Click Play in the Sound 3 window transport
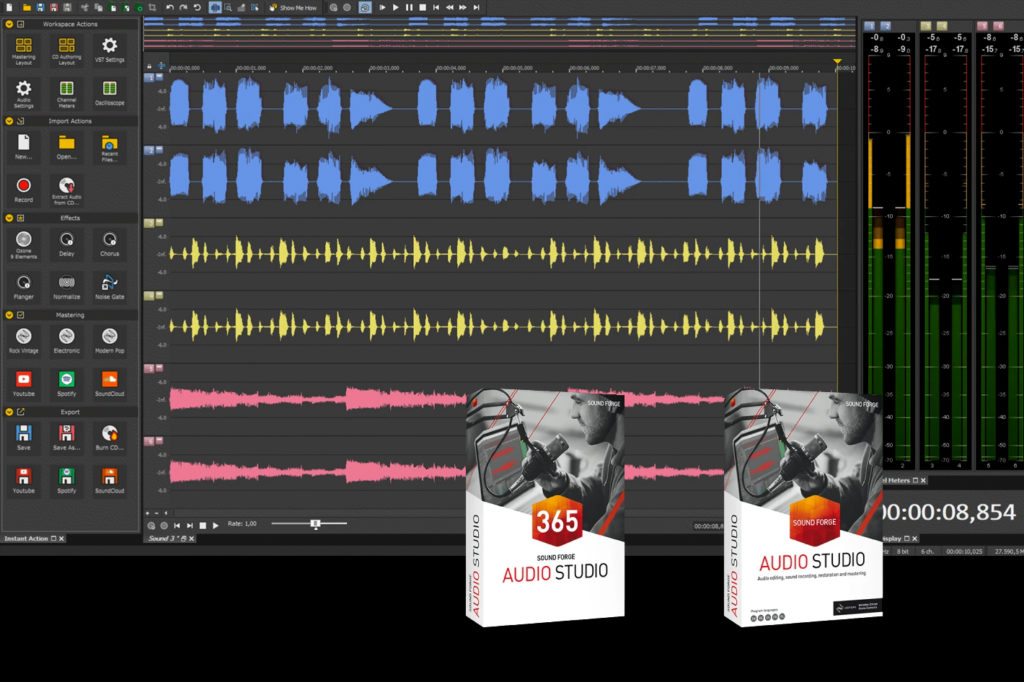 point(216,525)
